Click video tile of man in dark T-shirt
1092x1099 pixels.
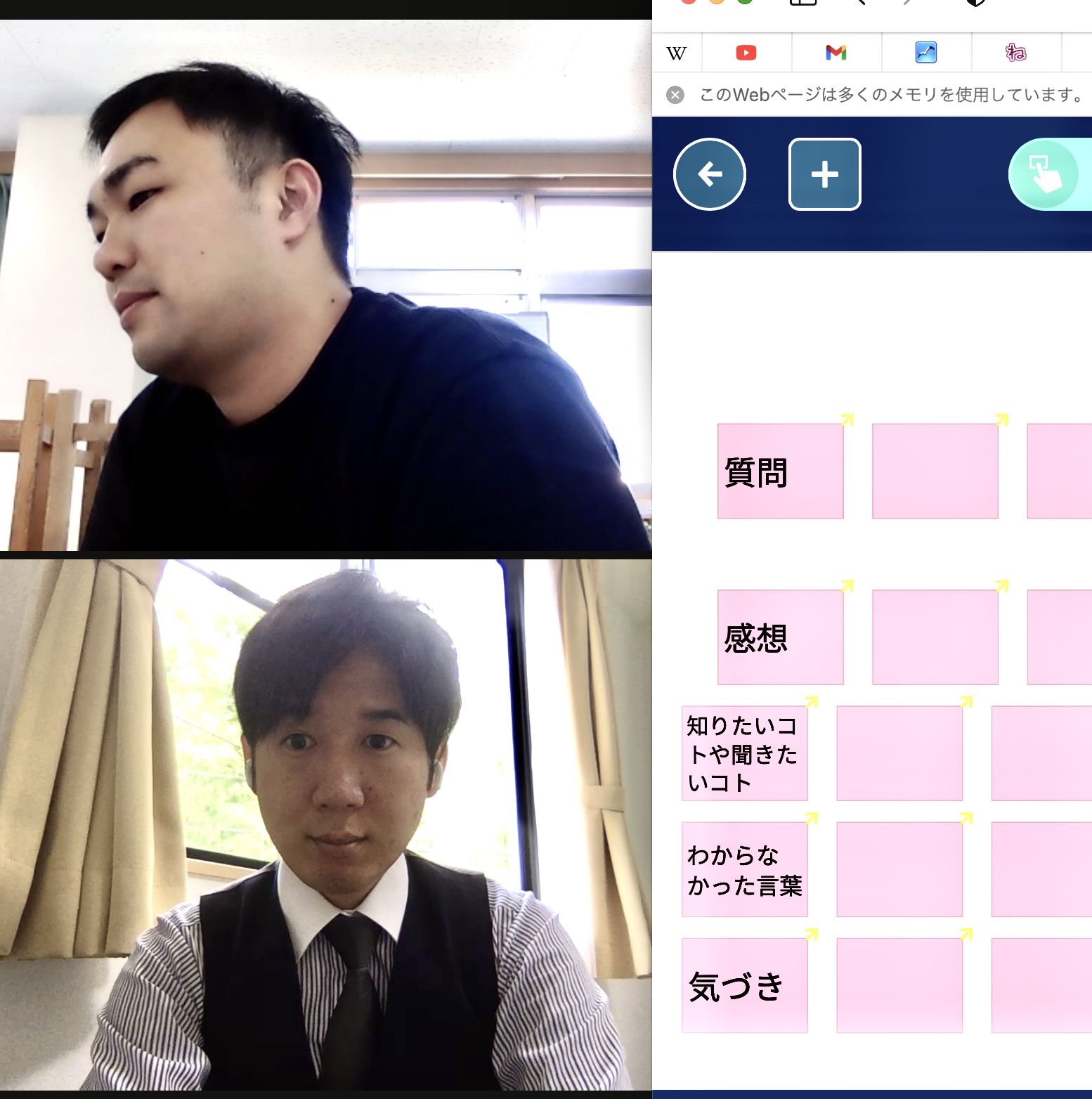326,285
